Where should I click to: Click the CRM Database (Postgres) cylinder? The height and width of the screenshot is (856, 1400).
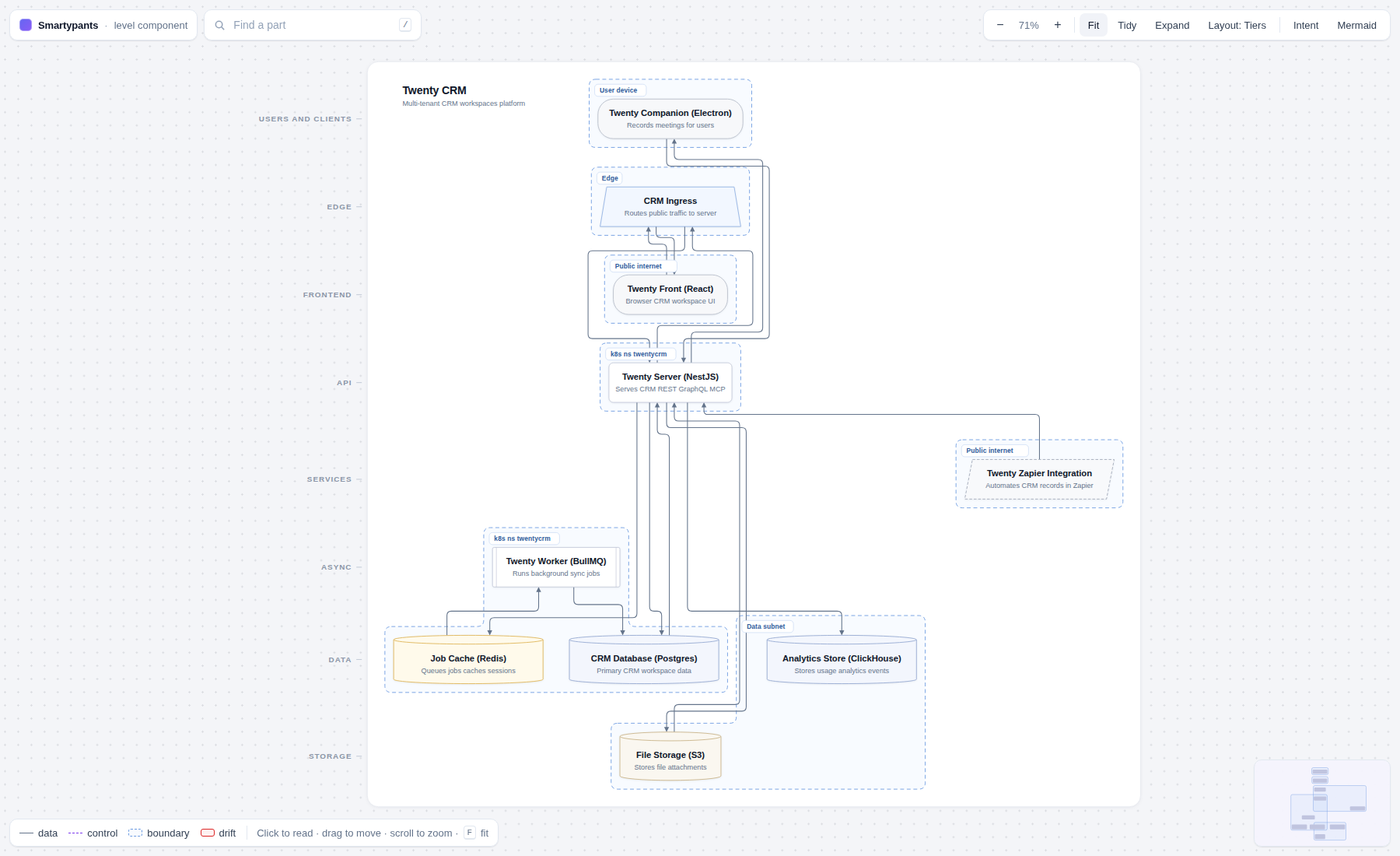(644, 660)
